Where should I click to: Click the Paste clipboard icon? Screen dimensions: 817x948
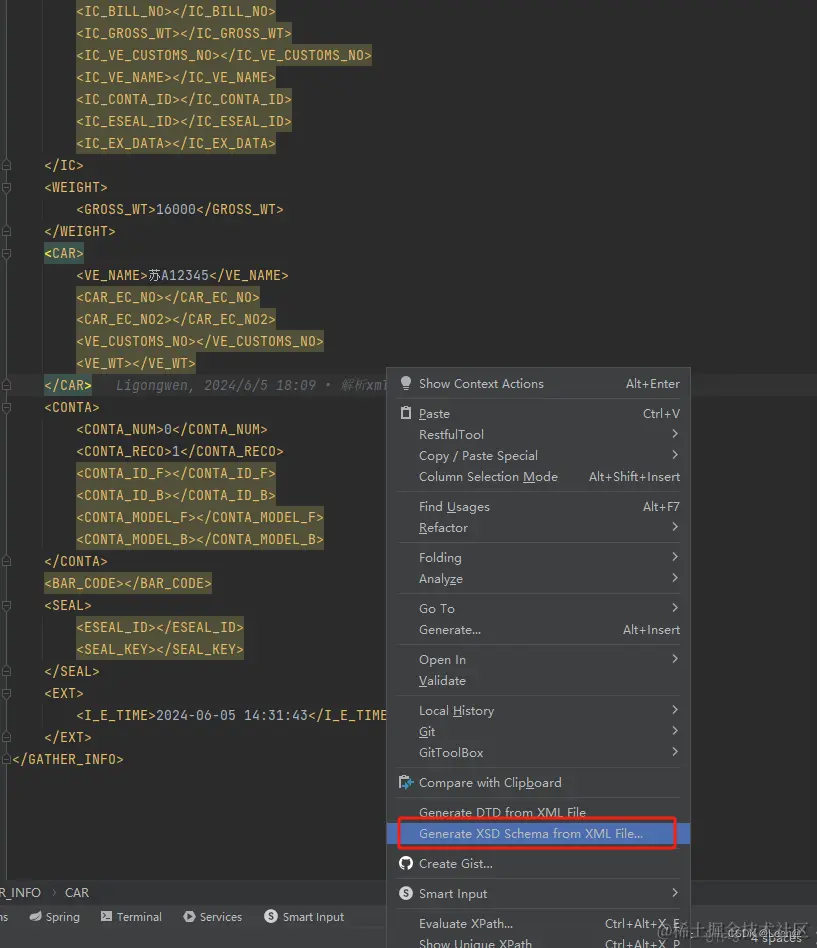pyautogui.click(x=406, y=414)
